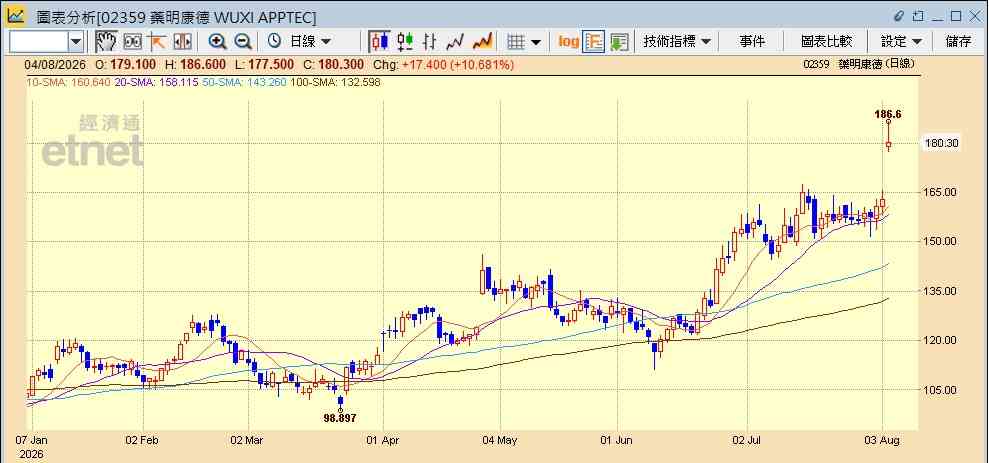Open the 技術指標 dropdown menu
The height and width of the screenshot is (463, 989).
(x=677, y=42)
